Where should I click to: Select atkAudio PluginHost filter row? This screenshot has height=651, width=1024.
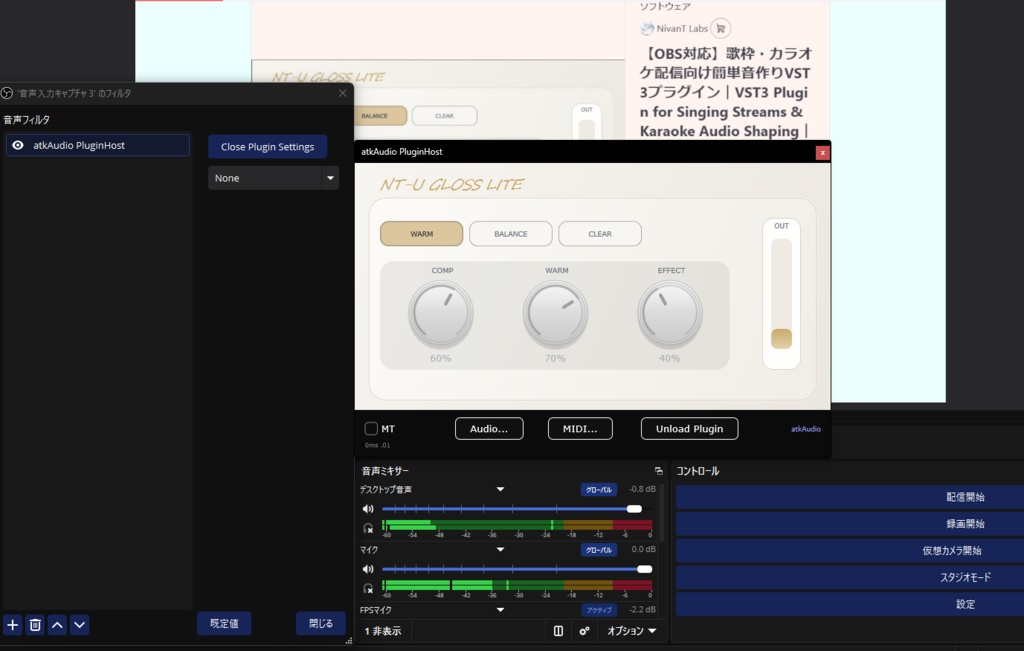[x=98, y=145]
